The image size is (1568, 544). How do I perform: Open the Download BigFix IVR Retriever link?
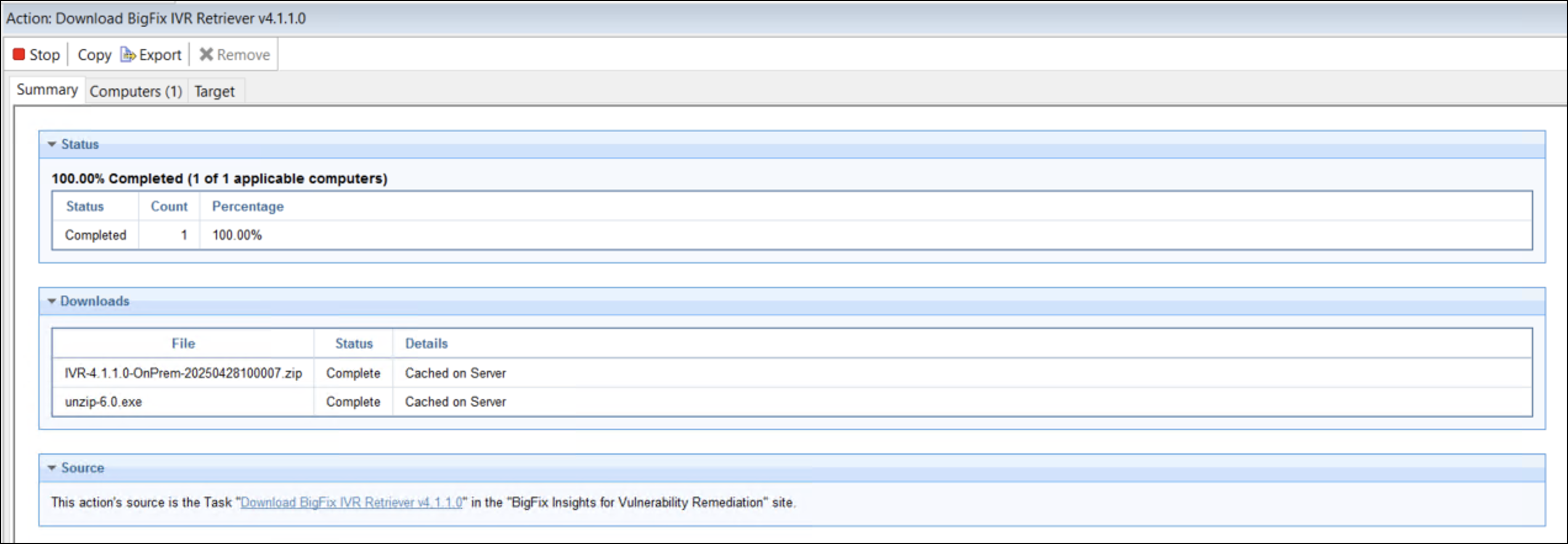351,502
